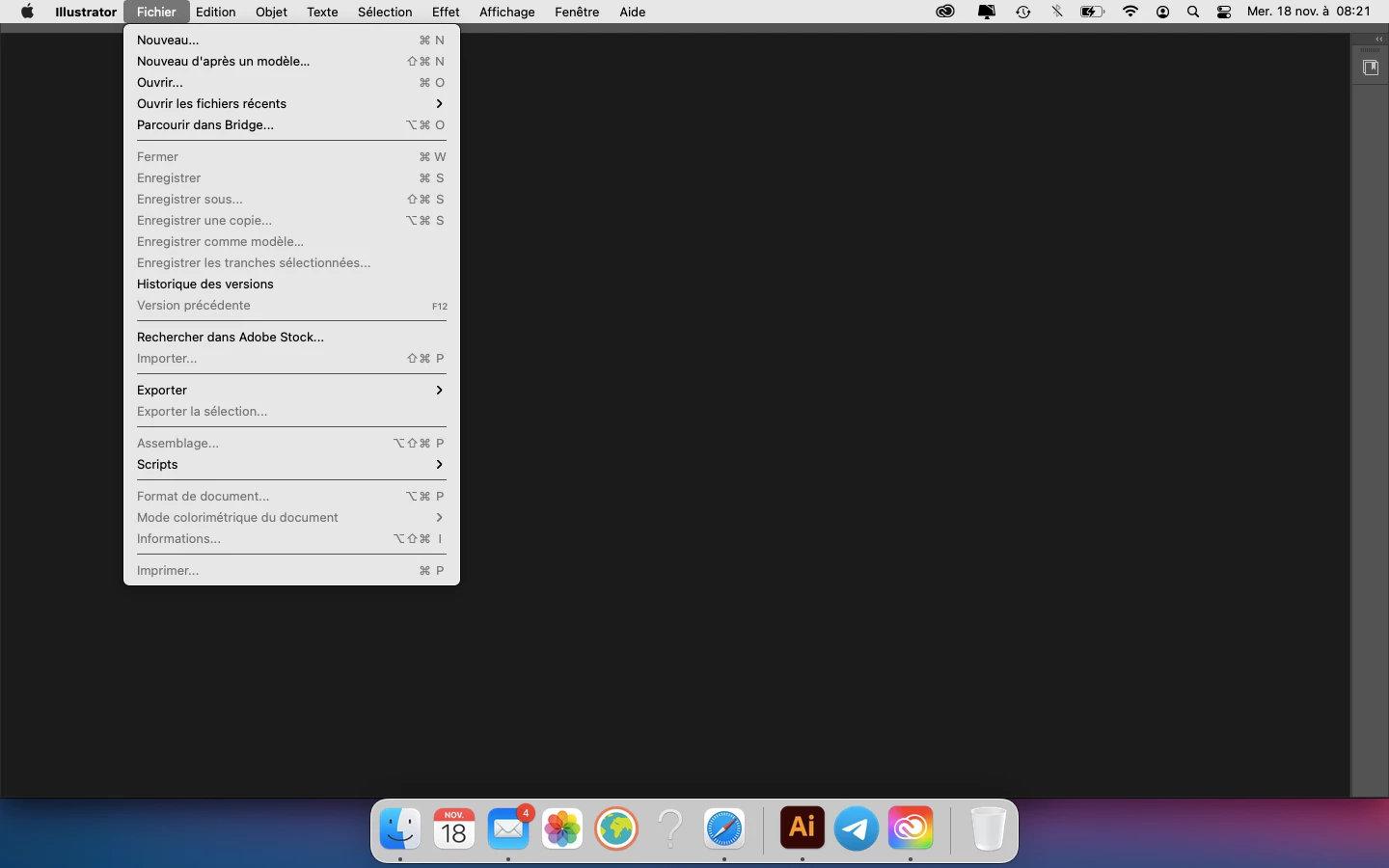Expand the collapsed panel dock arrows
This screenshot has width=1389, height=868.
click(x=1379, y=39)
